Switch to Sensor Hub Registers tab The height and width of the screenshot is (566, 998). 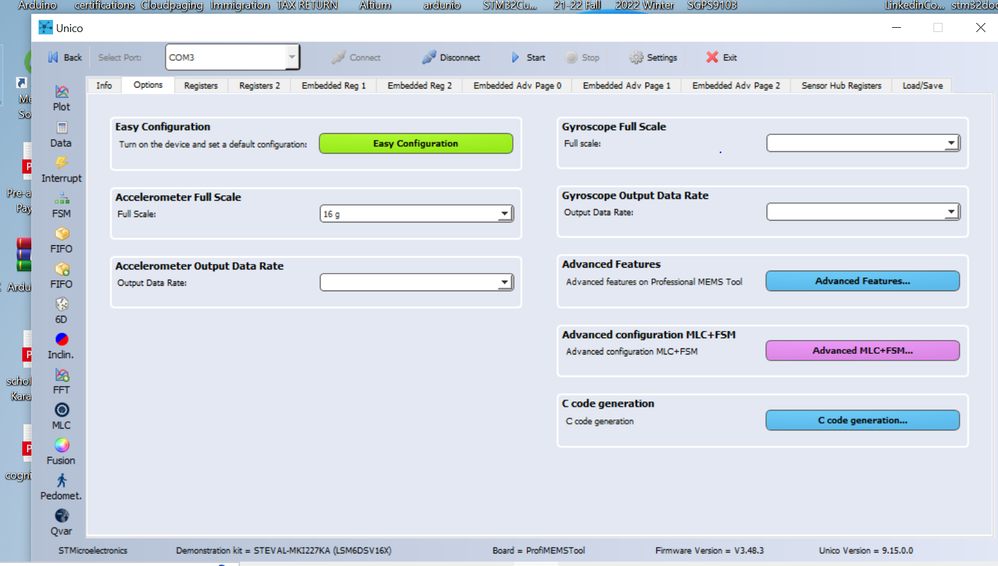tap(841, 85)
